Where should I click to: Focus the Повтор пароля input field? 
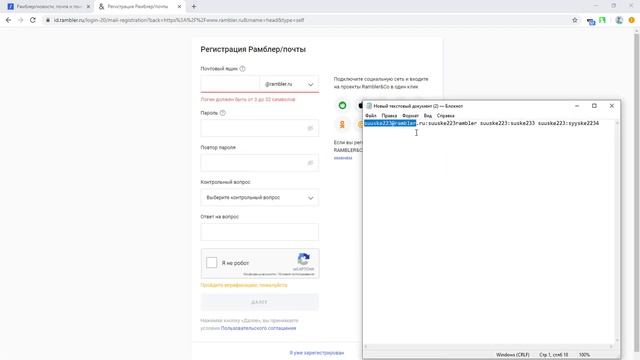click(260, 163)
